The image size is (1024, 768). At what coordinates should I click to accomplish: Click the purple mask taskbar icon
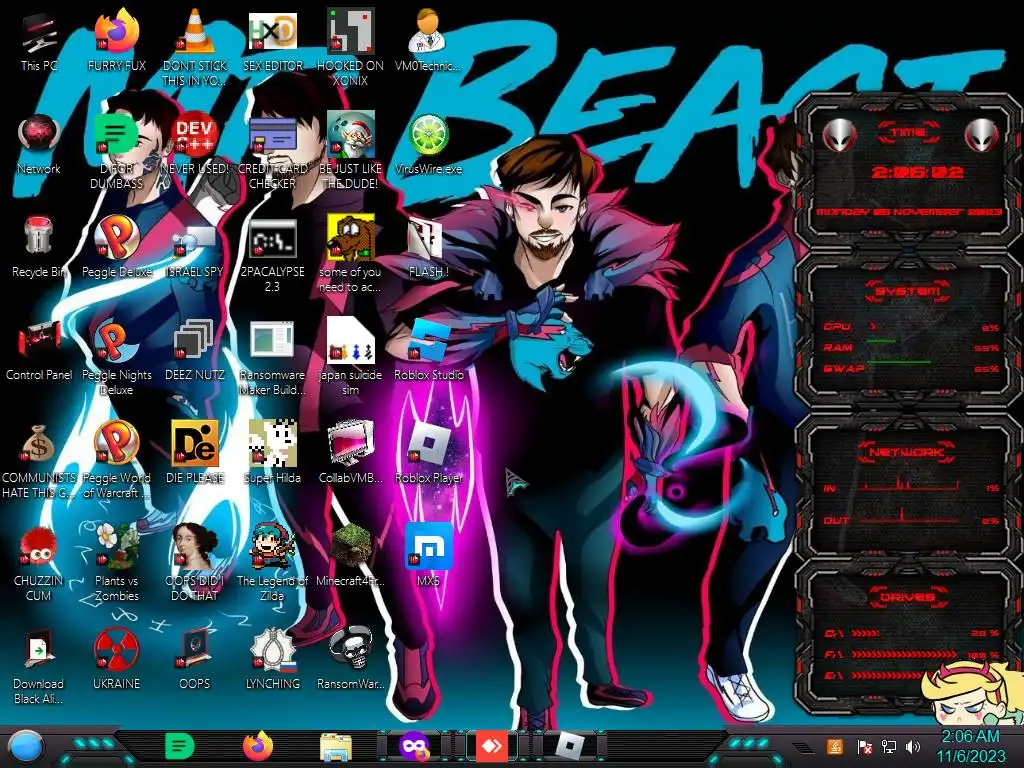click(414, 746)
